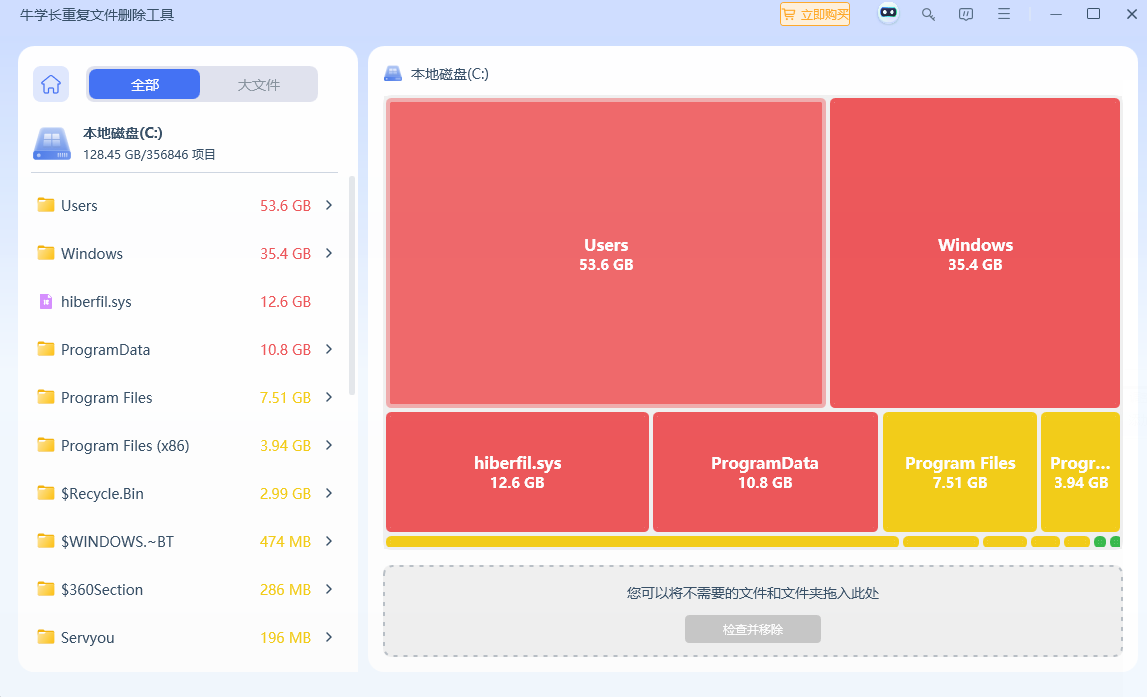Click the local disk C: drive icon

52,144
